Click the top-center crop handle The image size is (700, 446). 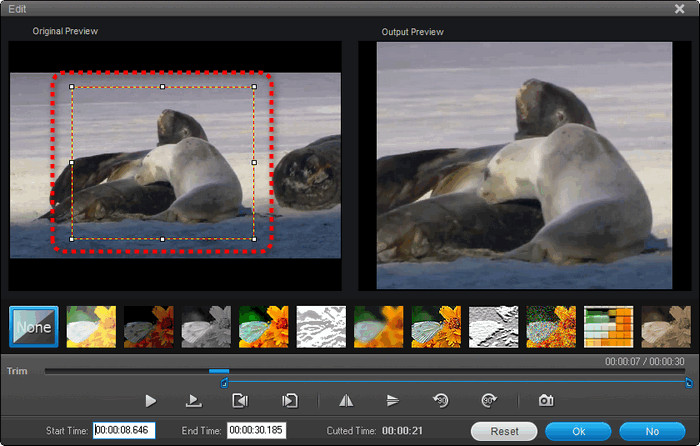click(163, 87)
